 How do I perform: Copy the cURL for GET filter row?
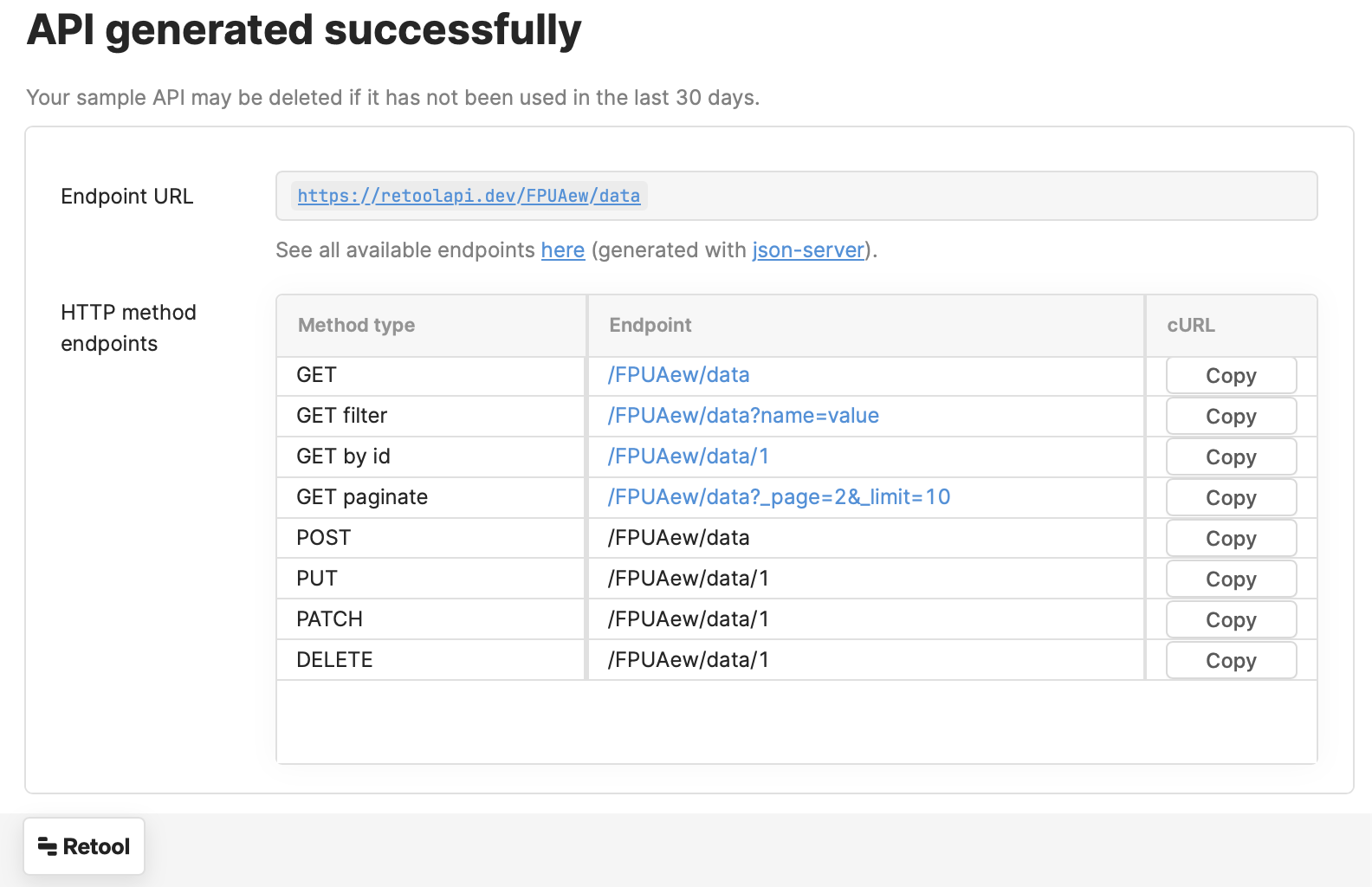point(1231,417)
